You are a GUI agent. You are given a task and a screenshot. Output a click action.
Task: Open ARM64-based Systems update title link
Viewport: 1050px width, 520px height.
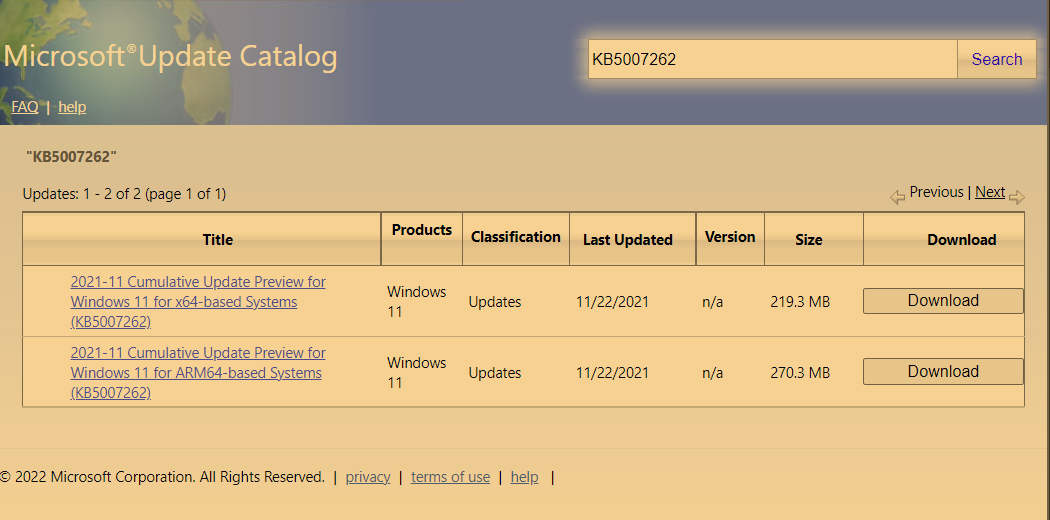pos(198,373)
